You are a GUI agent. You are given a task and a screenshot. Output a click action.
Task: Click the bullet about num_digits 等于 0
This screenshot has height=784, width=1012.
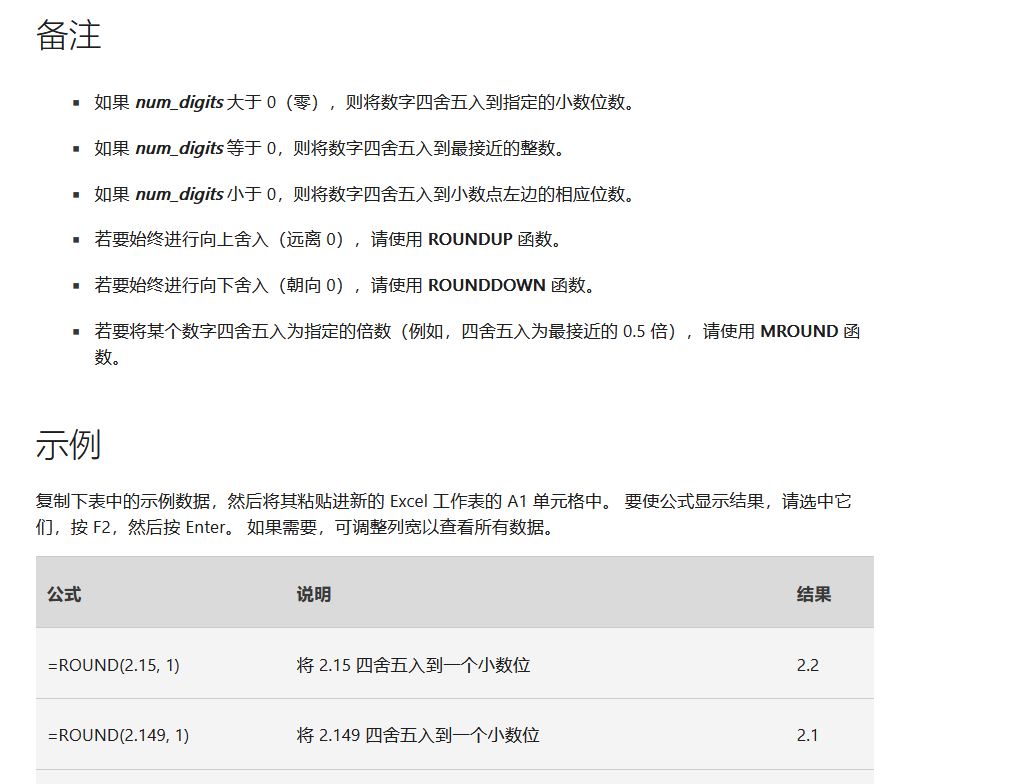(x=331, y=148)
